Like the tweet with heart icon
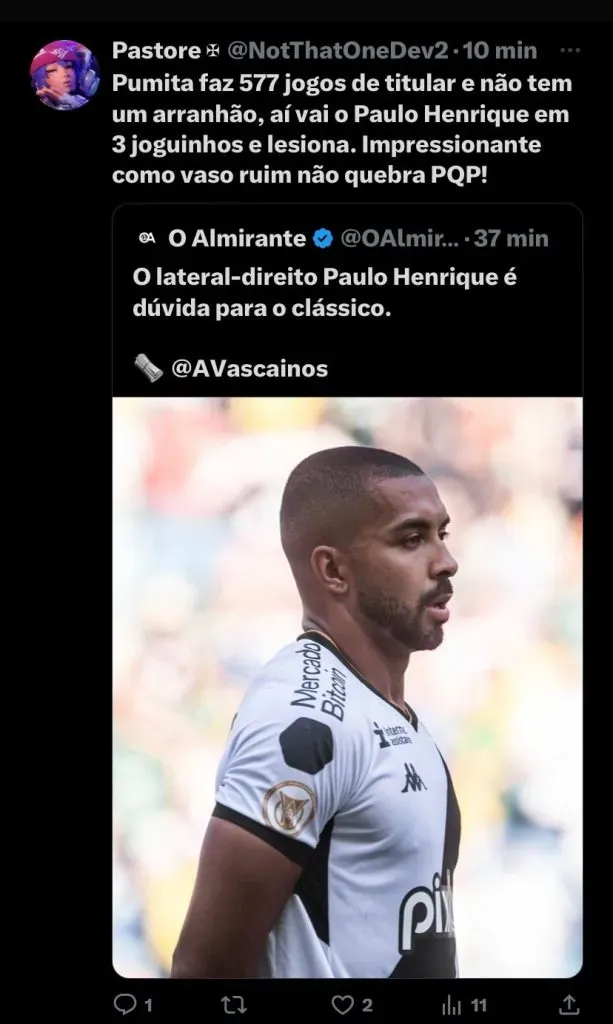 [341, 1004]
